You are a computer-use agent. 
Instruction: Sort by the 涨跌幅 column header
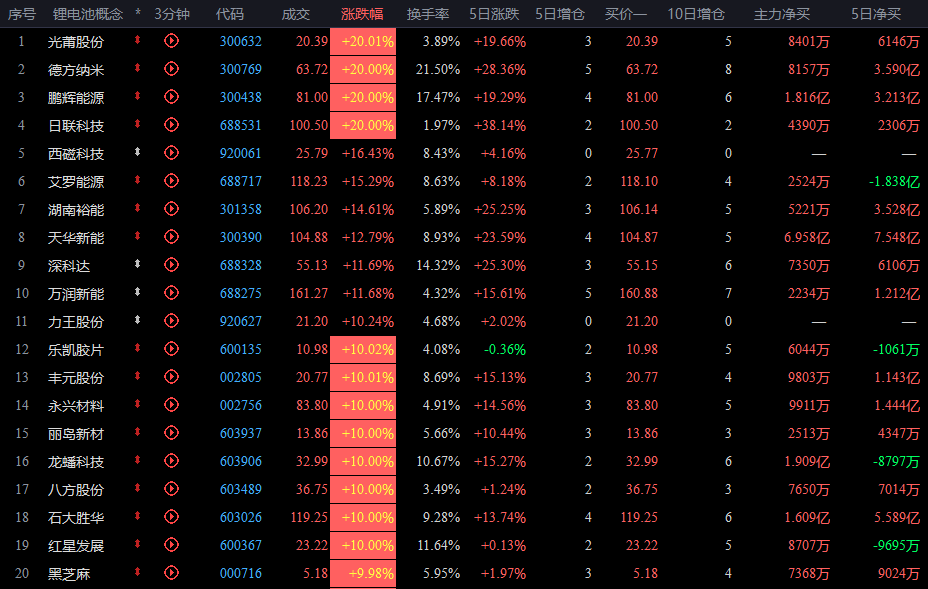362,14
